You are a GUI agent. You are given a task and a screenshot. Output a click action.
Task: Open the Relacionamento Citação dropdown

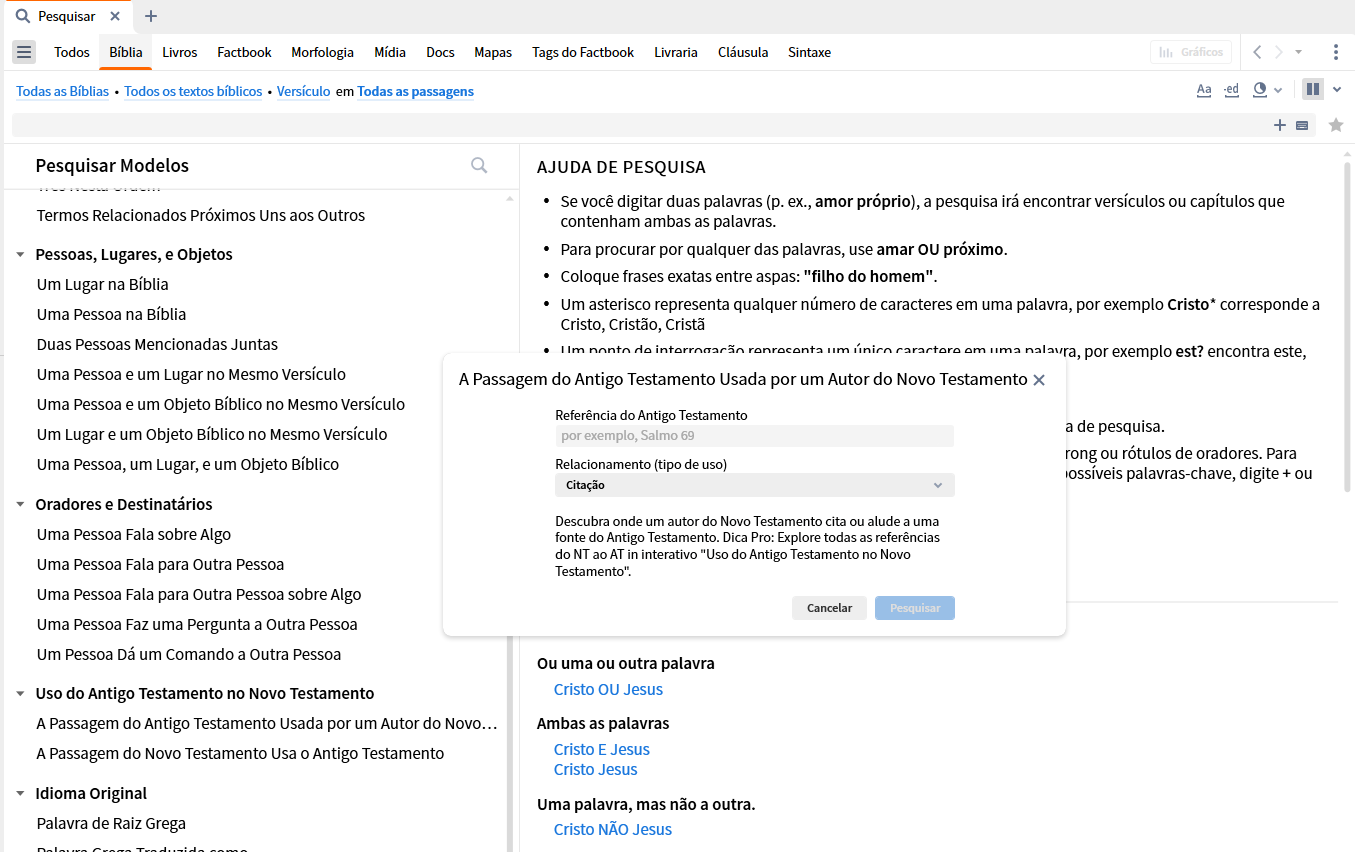coord(755,485)
